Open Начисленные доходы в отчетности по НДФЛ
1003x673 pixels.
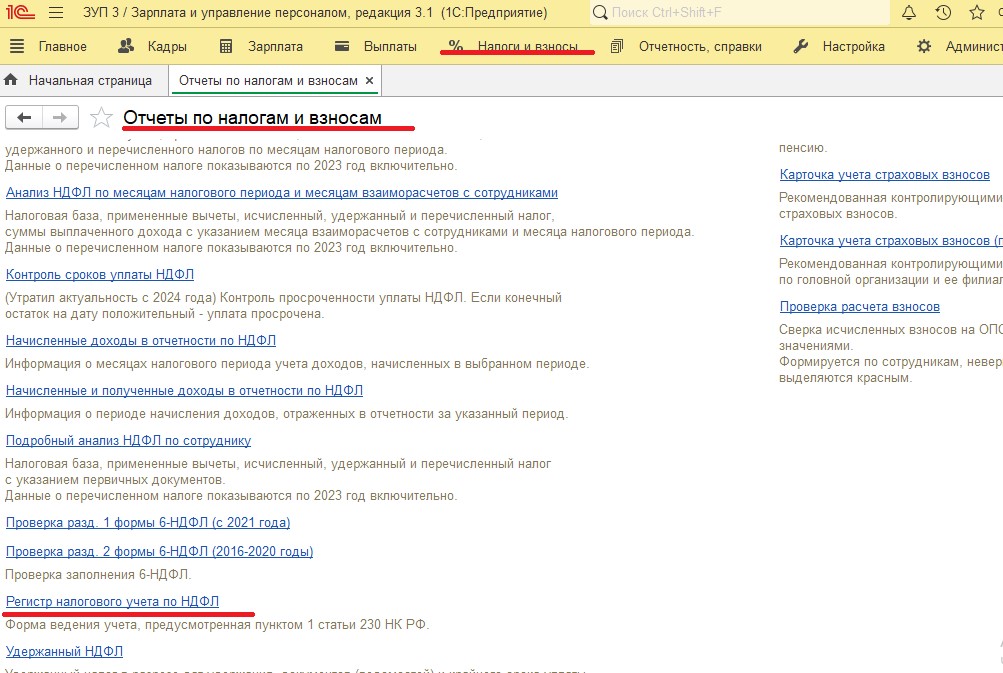pos(141,340)
